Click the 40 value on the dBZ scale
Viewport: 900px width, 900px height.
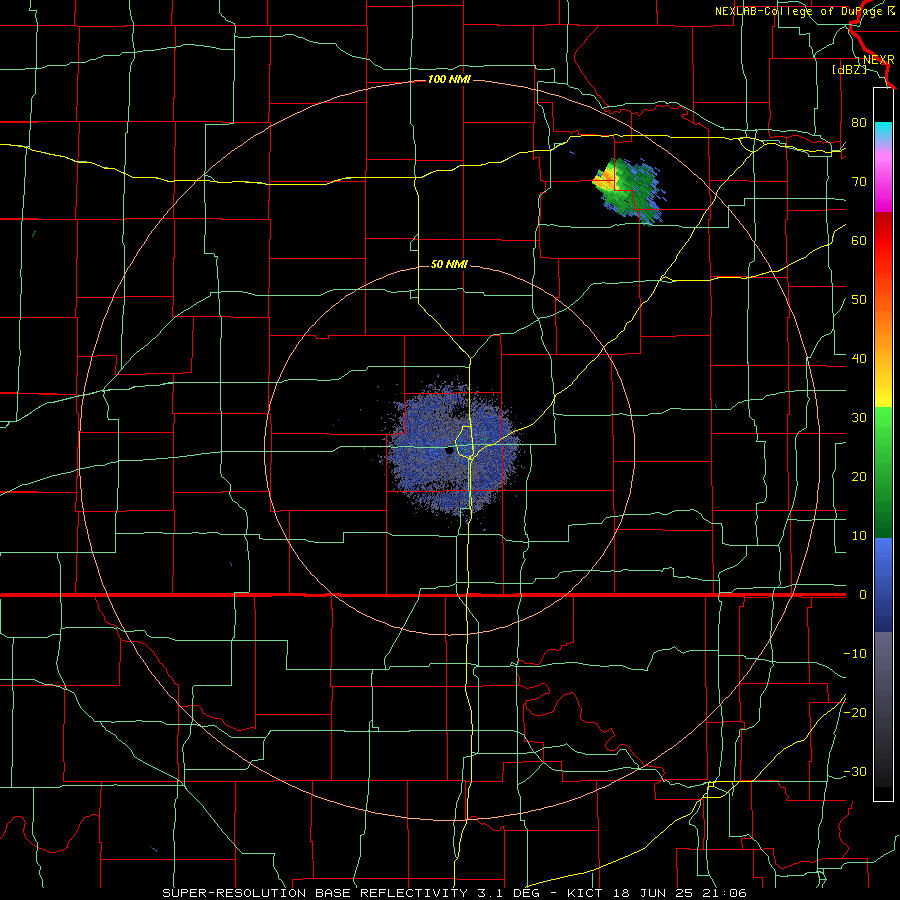pos(859,359)
